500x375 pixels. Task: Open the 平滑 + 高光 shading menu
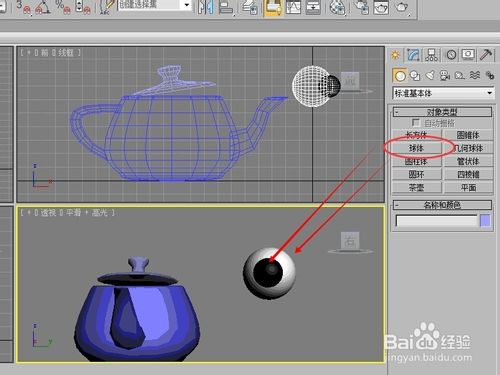click(x=86, y=213)
